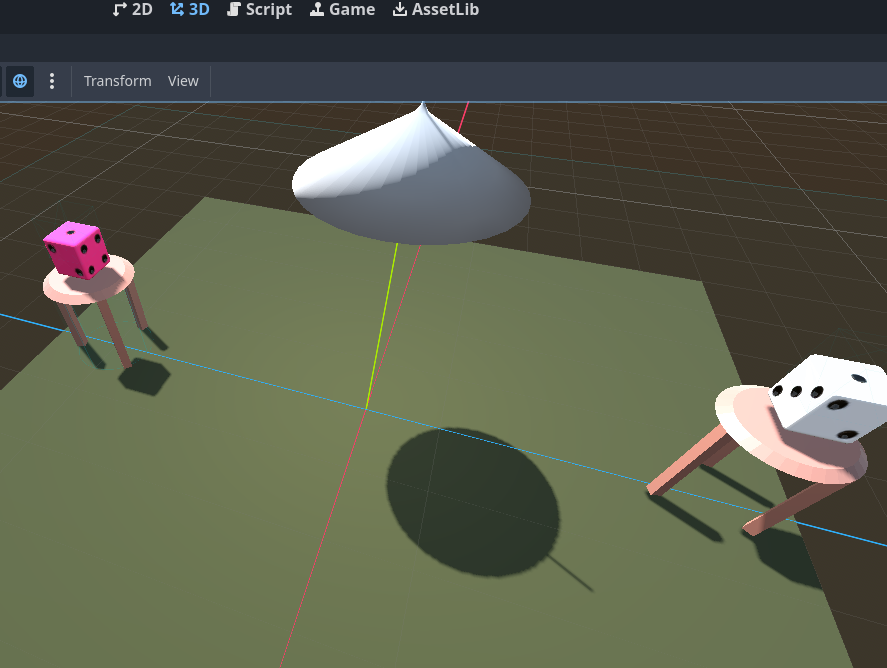Screen dimensions: 887x668
Task: Open the Game workspace
Action: pos(342,10)
